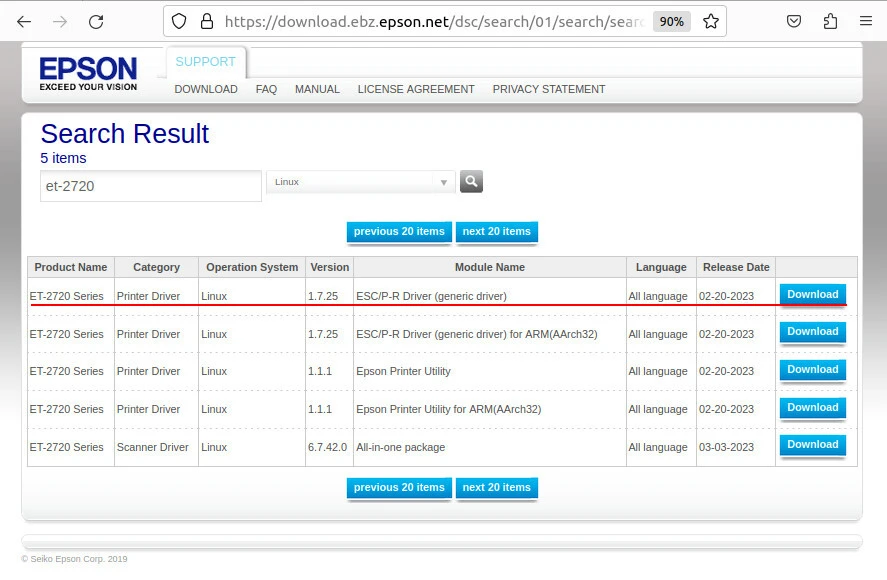Open the FAQ menu item
The width and height of the screenshot is (887, 580).
266,89
